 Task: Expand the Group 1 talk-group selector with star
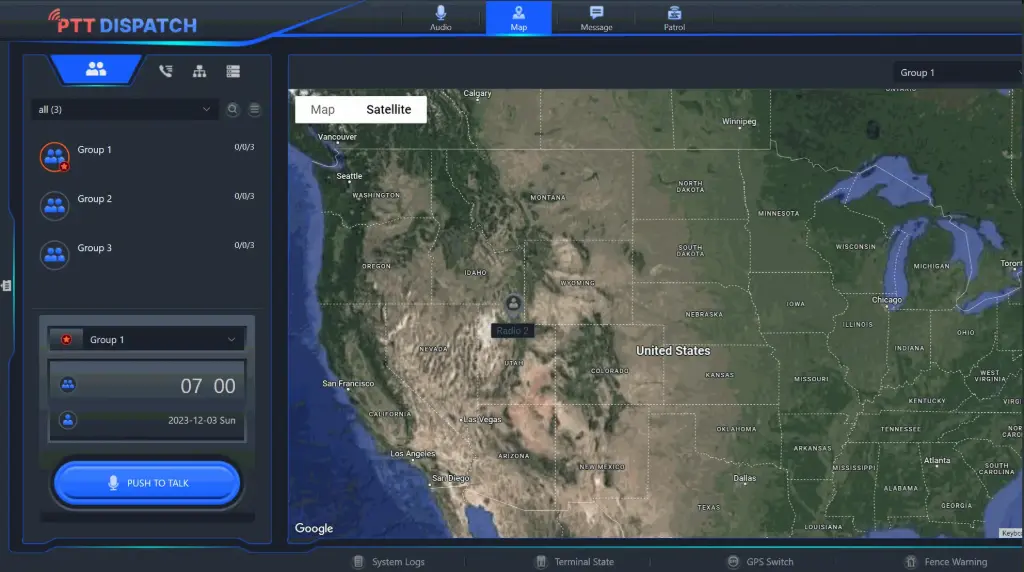[x=147, y=340]
